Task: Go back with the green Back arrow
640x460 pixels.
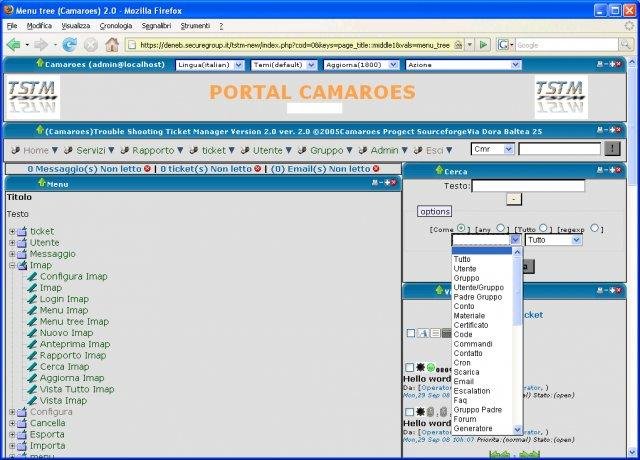Action: [13, 44]
